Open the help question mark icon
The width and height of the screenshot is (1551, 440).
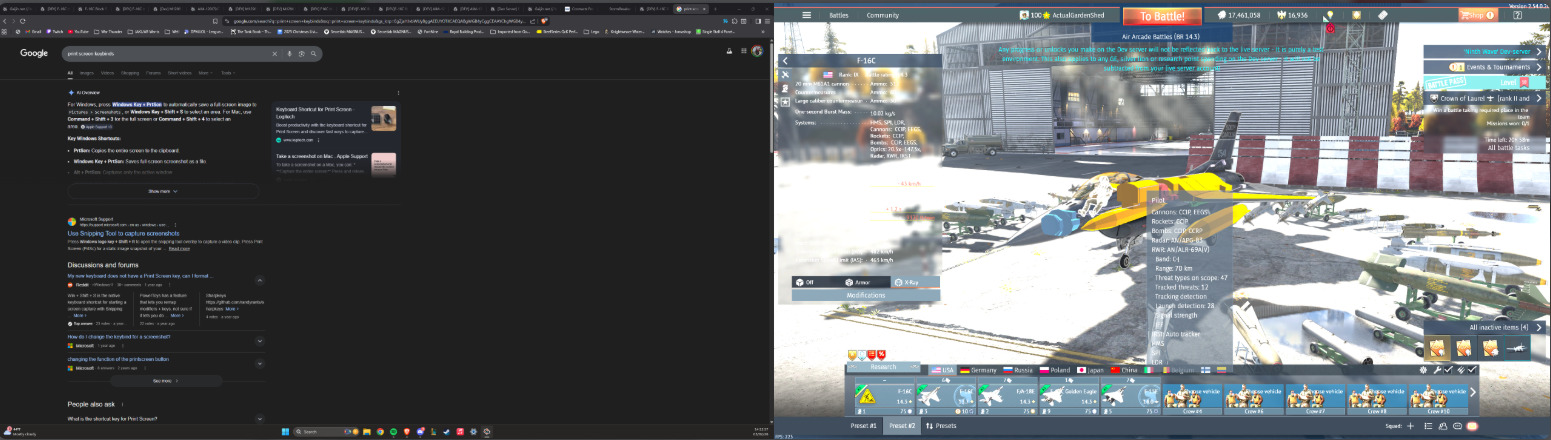click(x=1518, y=15)
